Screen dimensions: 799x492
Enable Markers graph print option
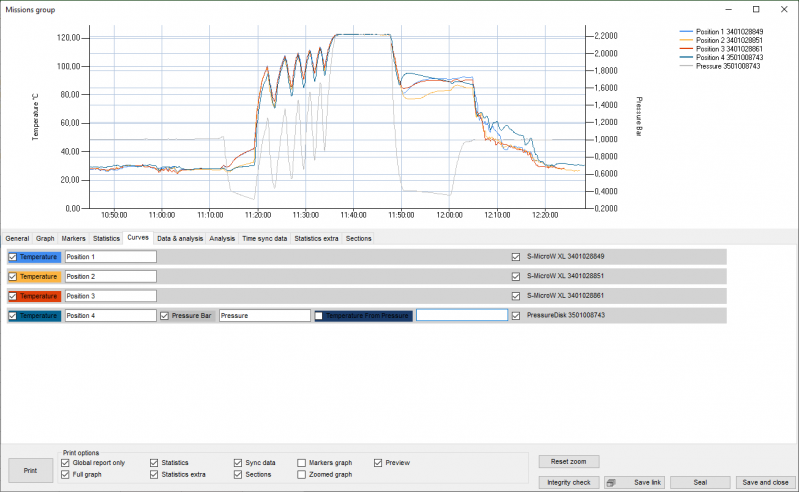[x=302, y=463]
